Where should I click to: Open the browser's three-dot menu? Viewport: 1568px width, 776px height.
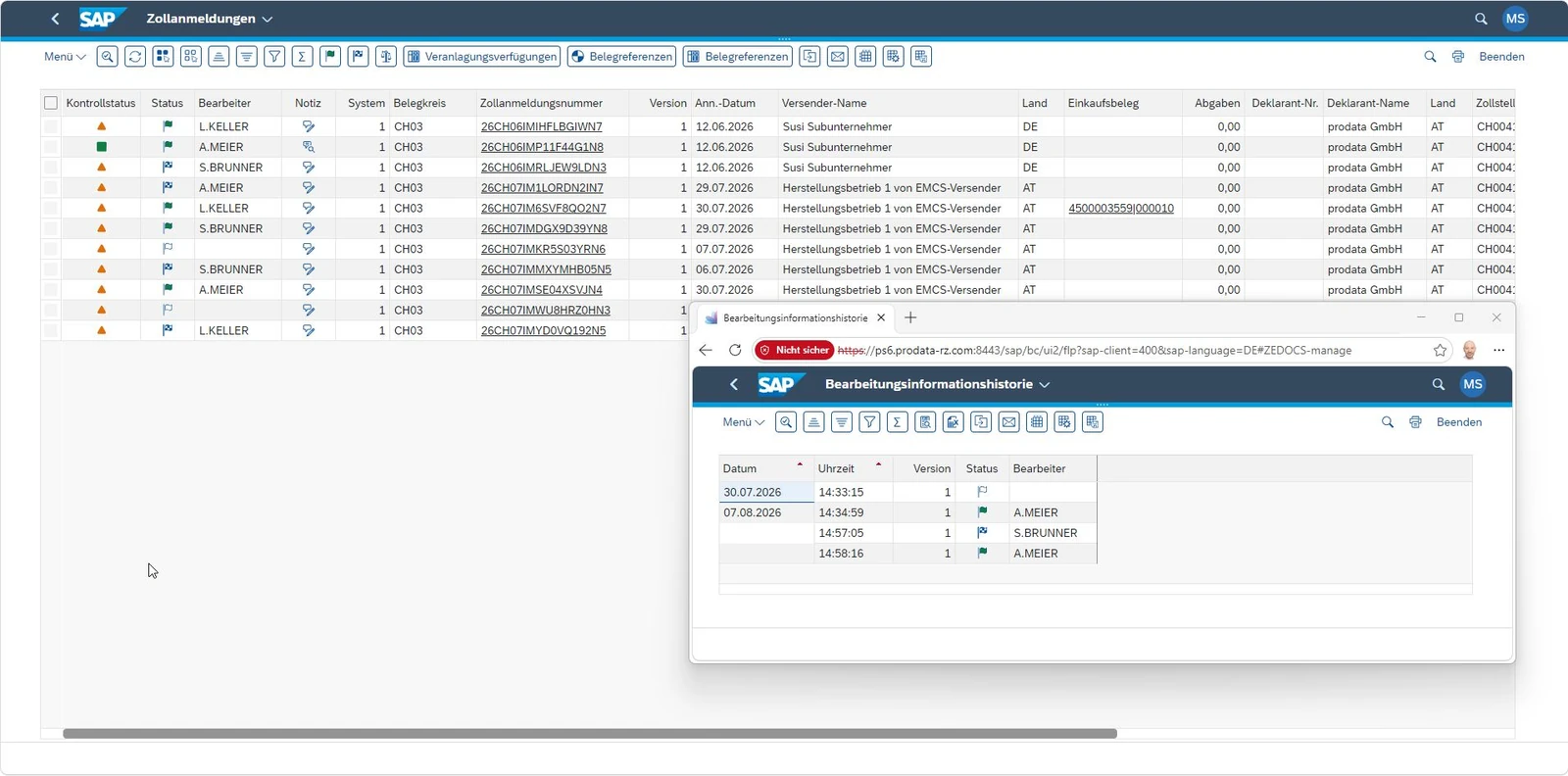click(x=1498, y=350)
